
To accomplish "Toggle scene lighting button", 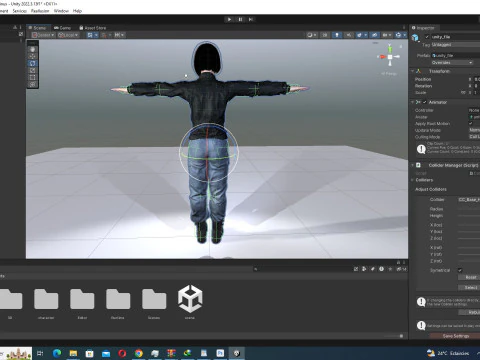I will (x=337, y=35).
